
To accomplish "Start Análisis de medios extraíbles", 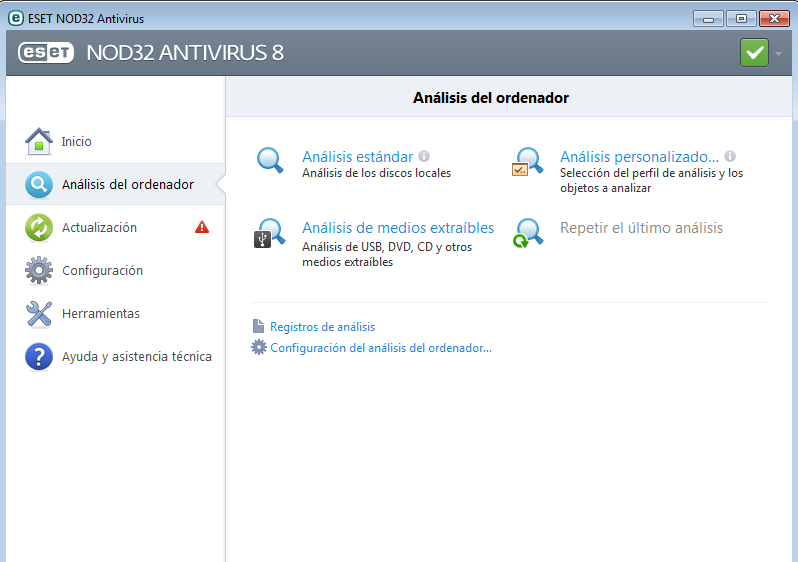I will pos(398,228).
